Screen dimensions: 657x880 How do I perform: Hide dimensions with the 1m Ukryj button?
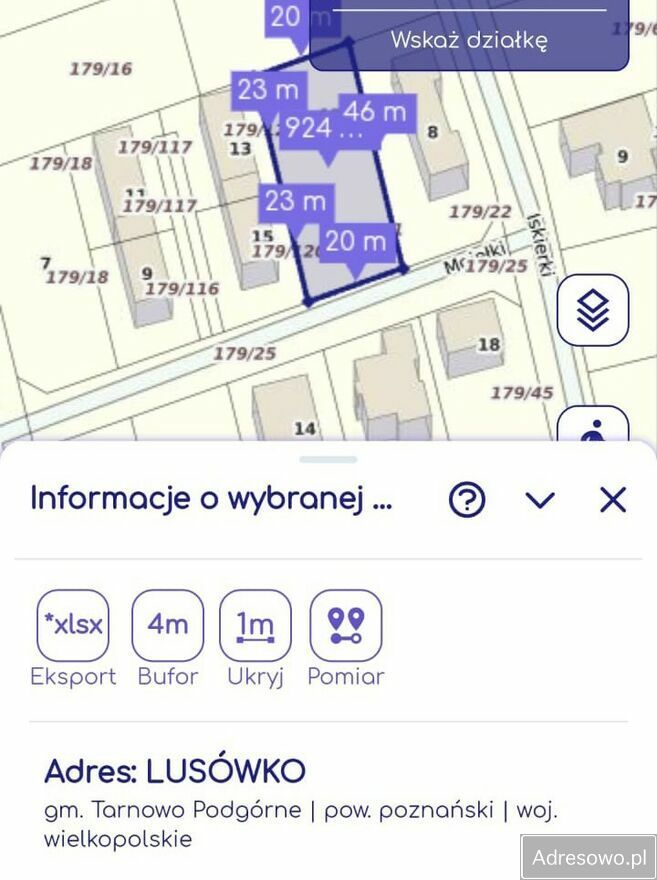(x=255, y=625)
